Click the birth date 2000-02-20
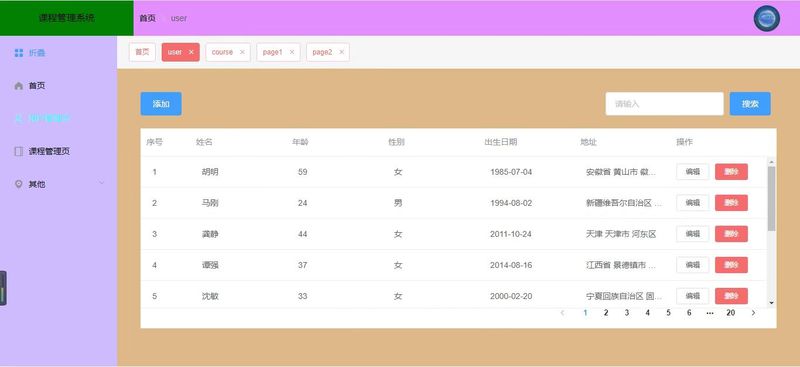The image size is (800, 367). pyautogui.click(x=511, y=296)
